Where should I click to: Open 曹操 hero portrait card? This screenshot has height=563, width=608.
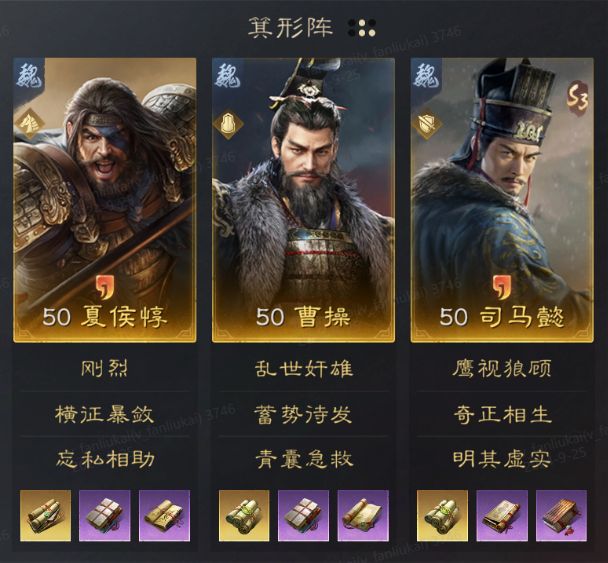tap(304, 200)
